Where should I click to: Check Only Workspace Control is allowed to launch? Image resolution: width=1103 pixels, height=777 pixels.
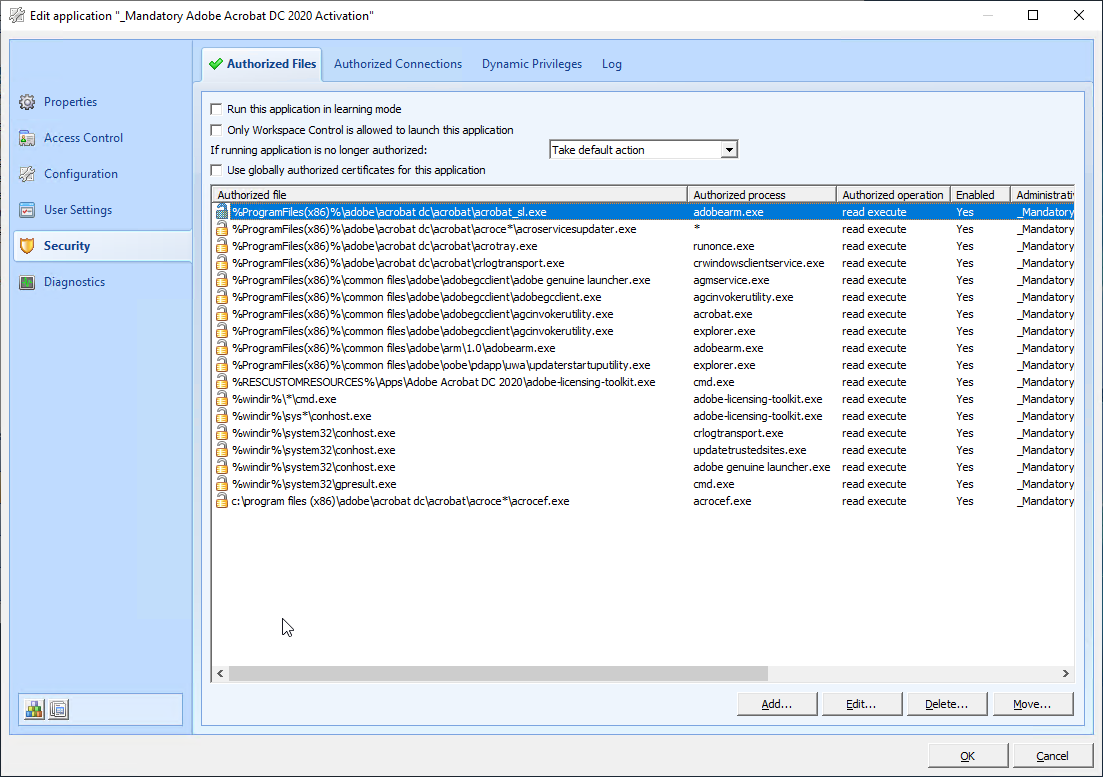pos(216,130)
